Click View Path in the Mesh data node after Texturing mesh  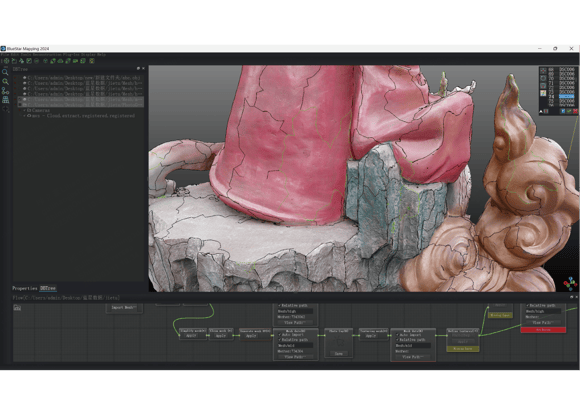point(412,357)
